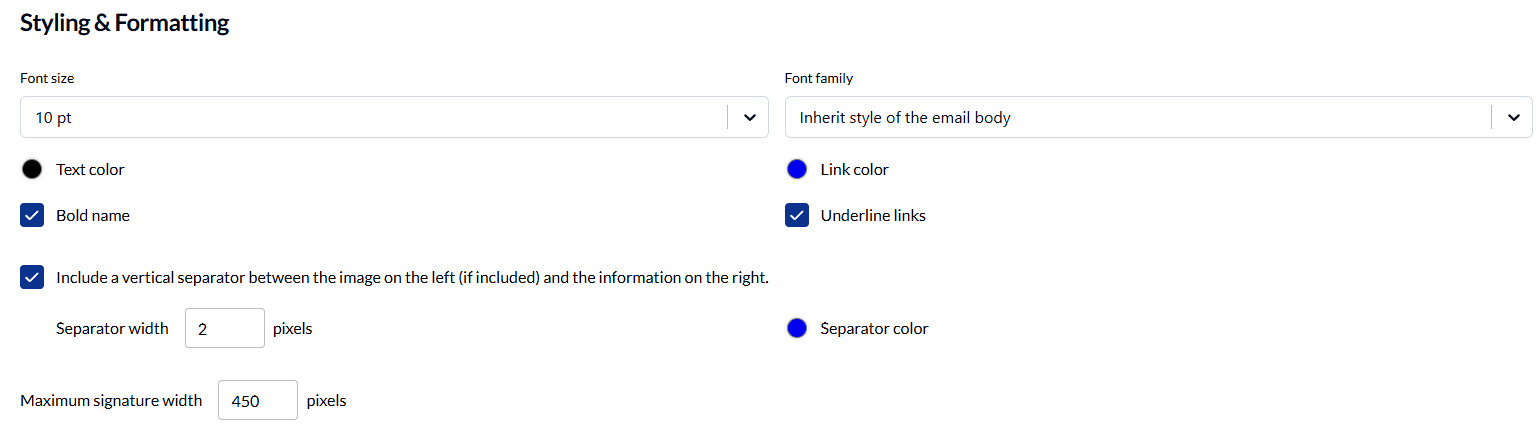Viewport: 1538px width, 439px height.
Task: Open the Font family dropdown
Action: click(1135, 117)
